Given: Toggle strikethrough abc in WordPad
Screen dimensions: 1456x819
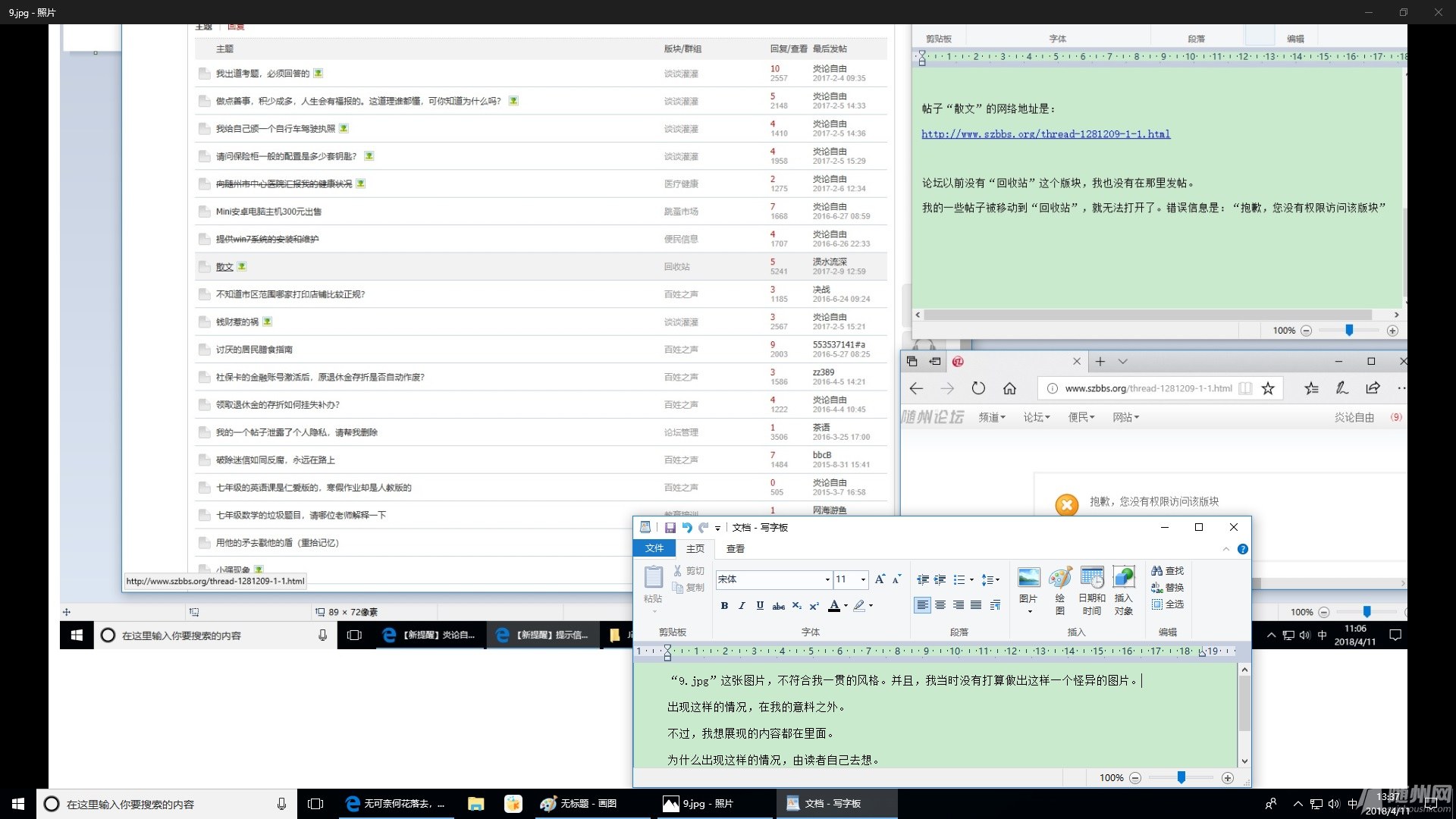Looking at the screenshot, I should click(x=779, y=606).
